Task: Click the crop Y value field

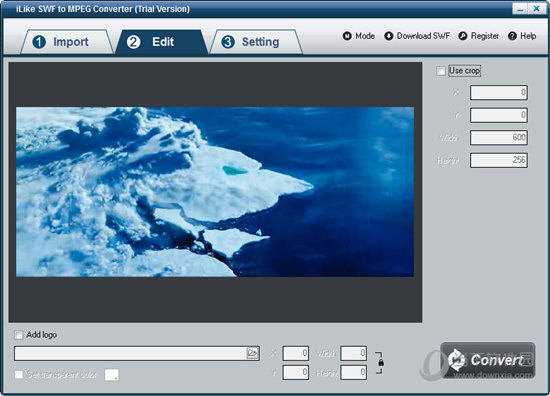Action: click(498, 115)
